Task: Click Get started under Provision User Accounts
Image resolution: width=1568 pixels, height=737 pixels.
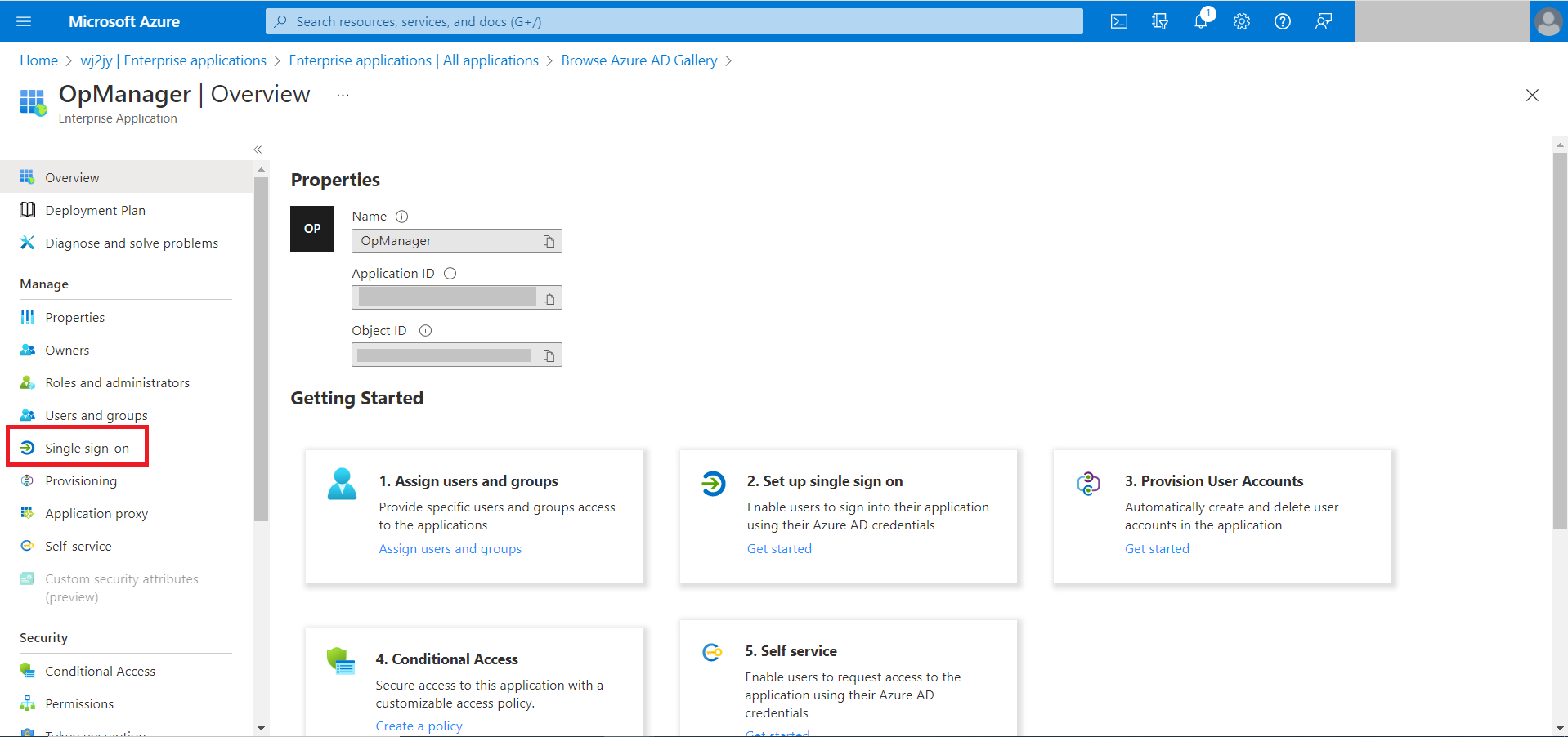Action: (x=1157, y=549)
